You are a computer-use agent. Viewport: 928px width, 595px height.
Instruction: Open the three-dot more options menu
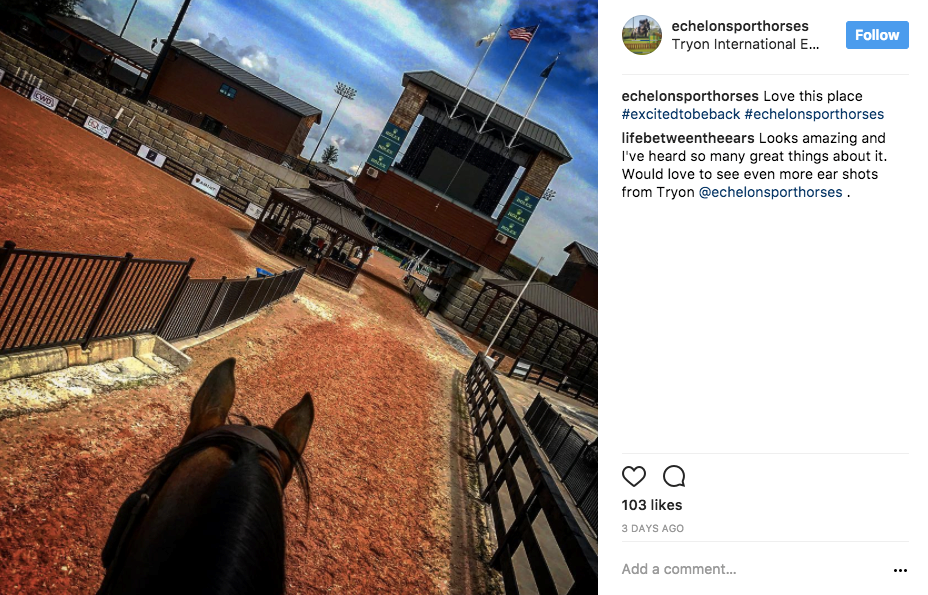[x=900, y=570]
